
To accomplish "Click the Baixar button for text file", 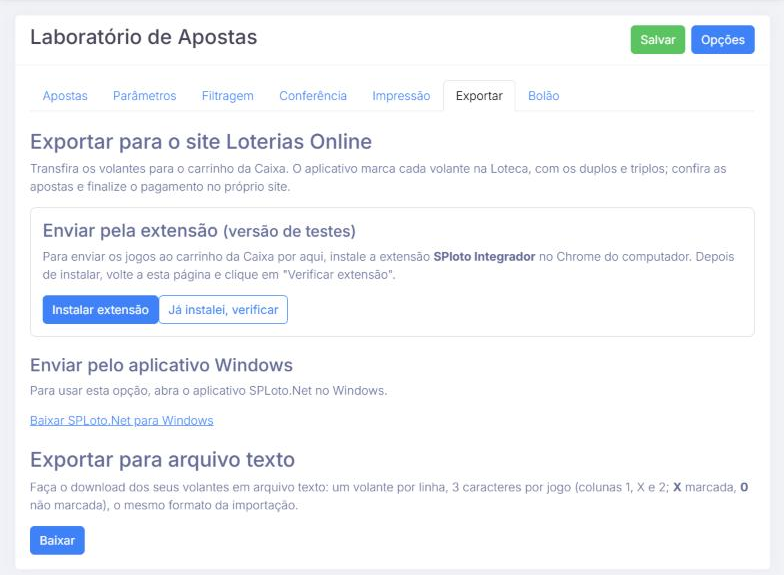I will [x=57, y=540].
